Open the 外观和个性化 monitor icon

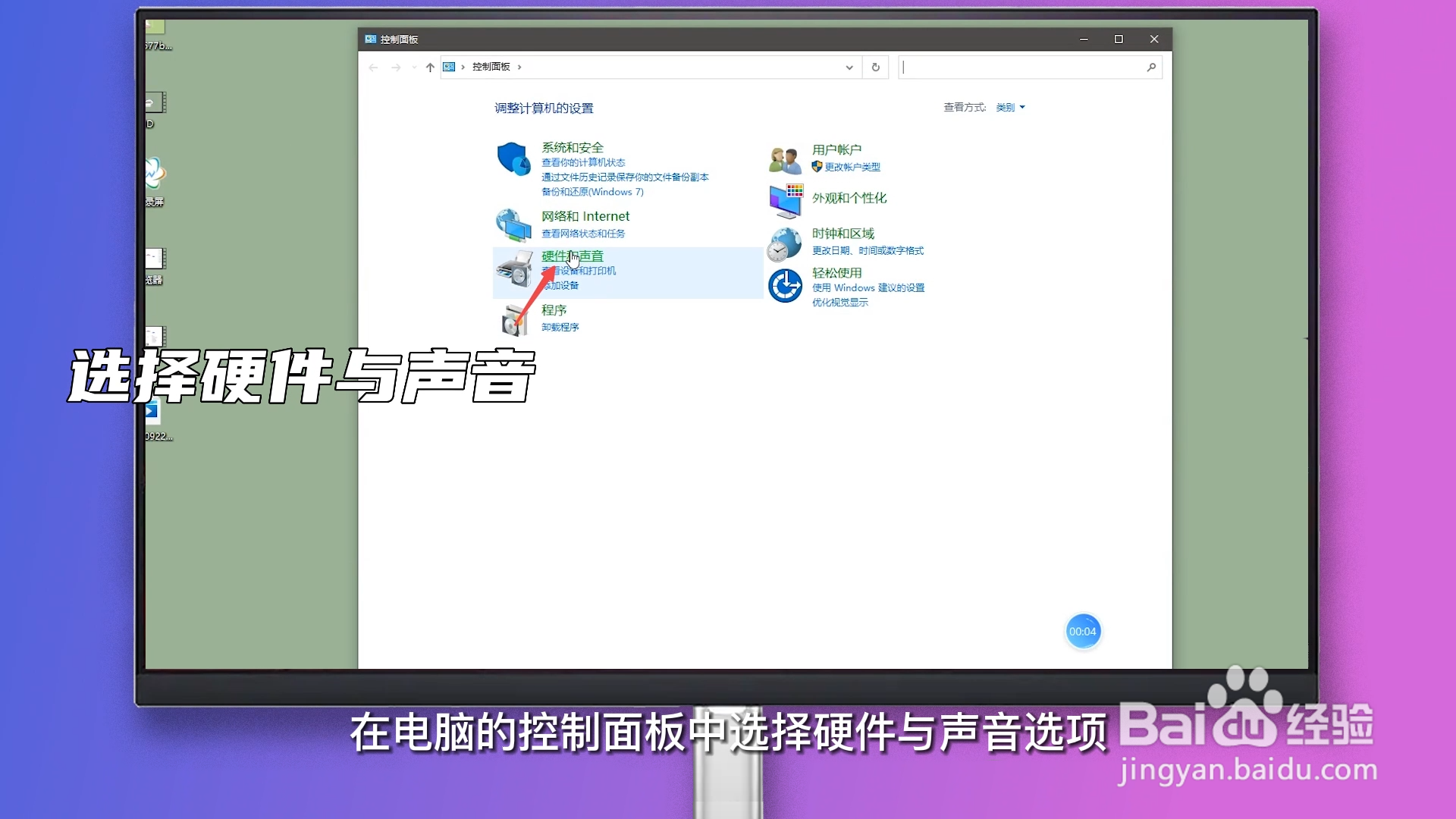click(786, 201)
